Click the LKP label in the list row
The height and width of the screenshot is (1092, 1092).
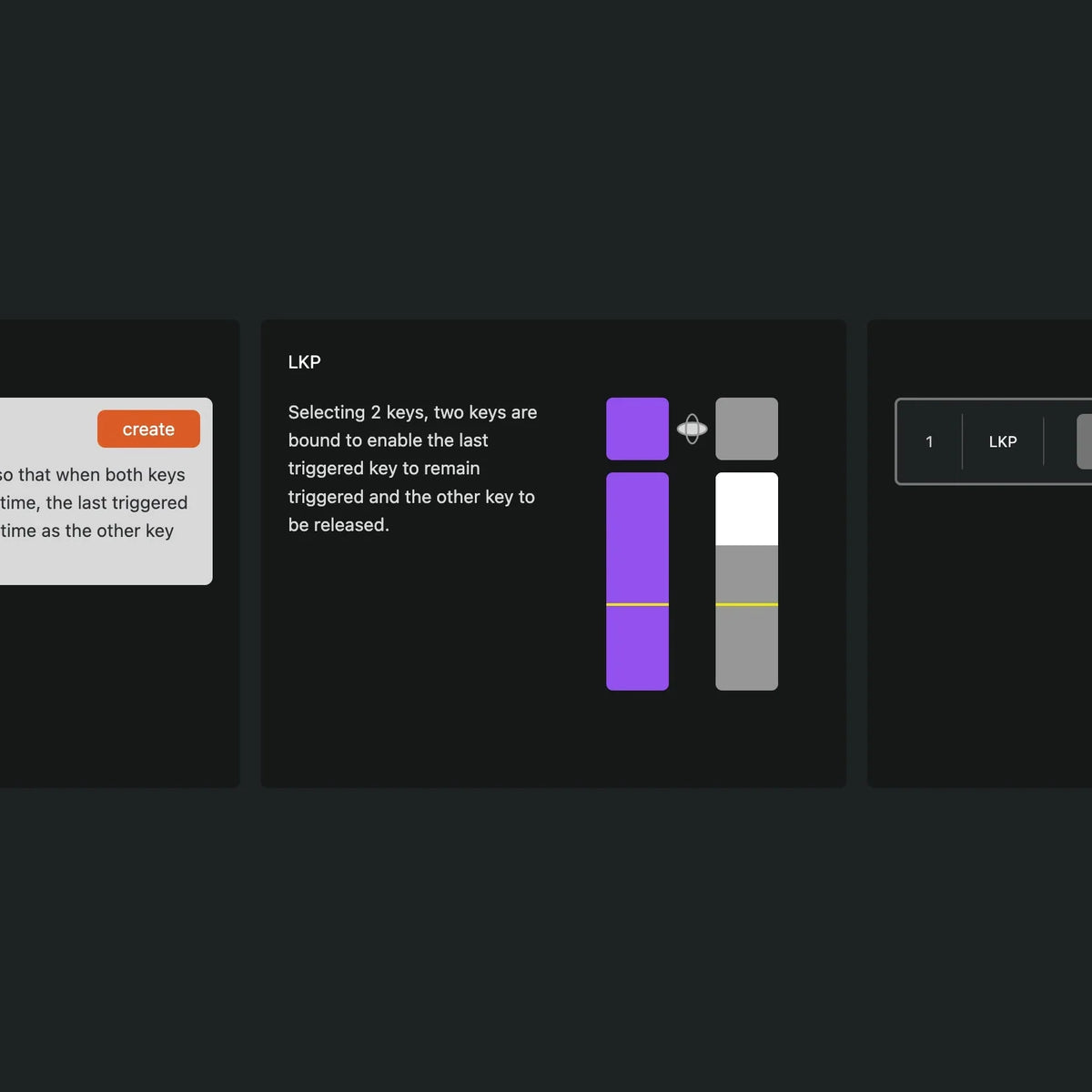click(1002, 441)
